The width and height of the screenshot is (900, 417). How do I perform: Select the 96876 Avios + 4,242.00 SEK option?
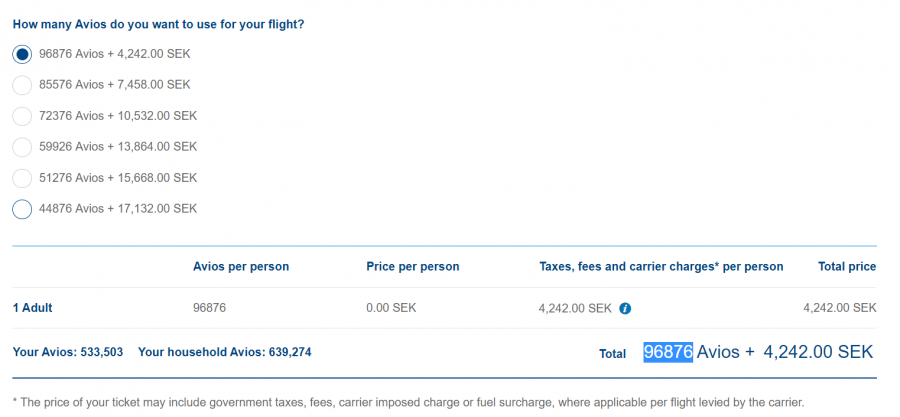coord(22,54)
